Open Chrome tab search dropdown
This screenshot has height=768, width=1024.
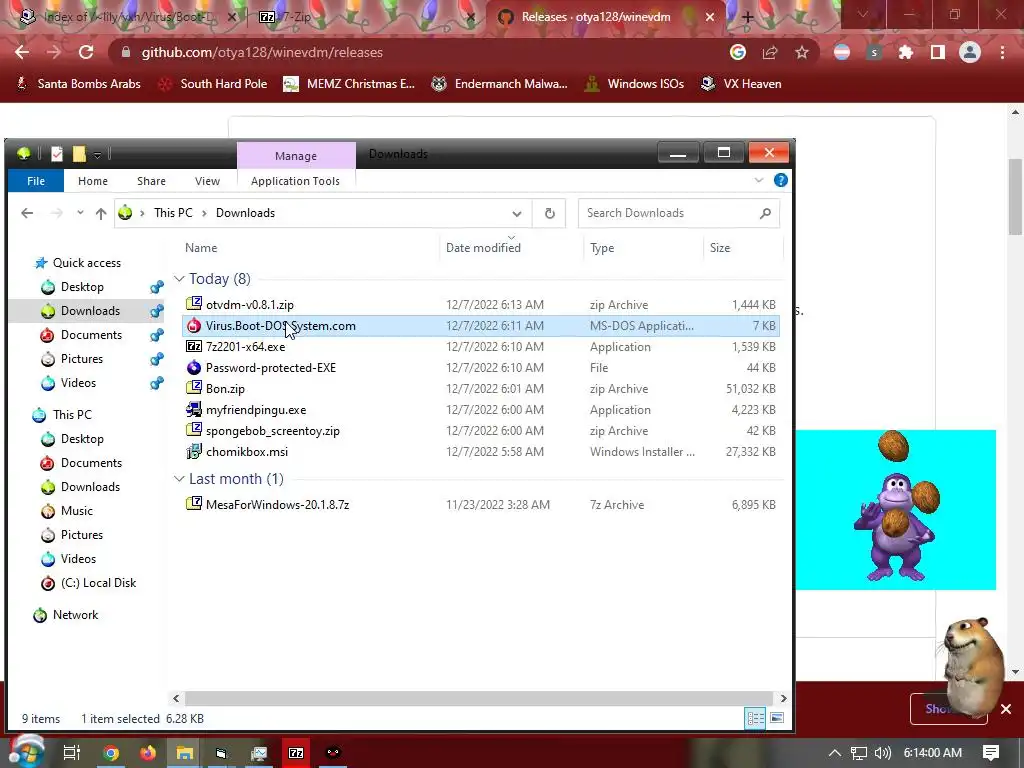tap(862, 14)
